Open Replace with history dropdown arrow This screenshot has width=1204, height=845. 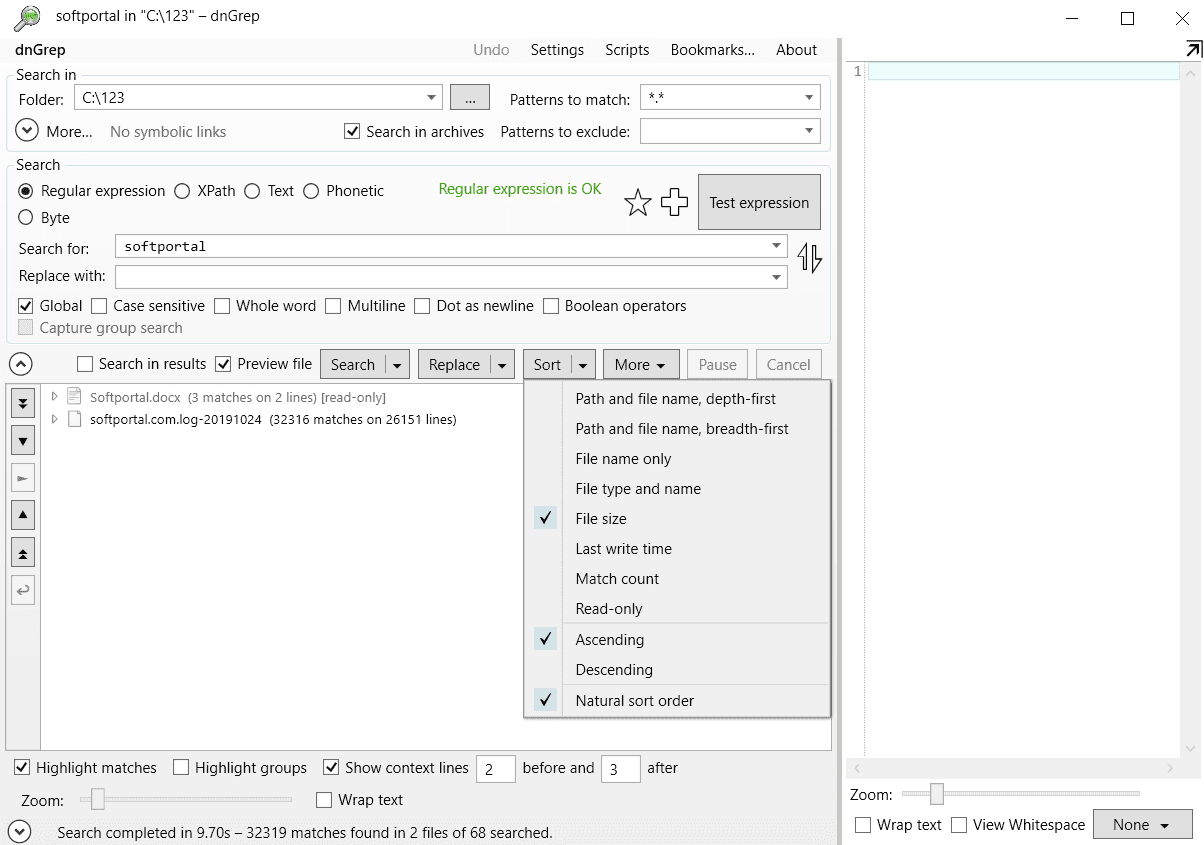coord(777,277)
